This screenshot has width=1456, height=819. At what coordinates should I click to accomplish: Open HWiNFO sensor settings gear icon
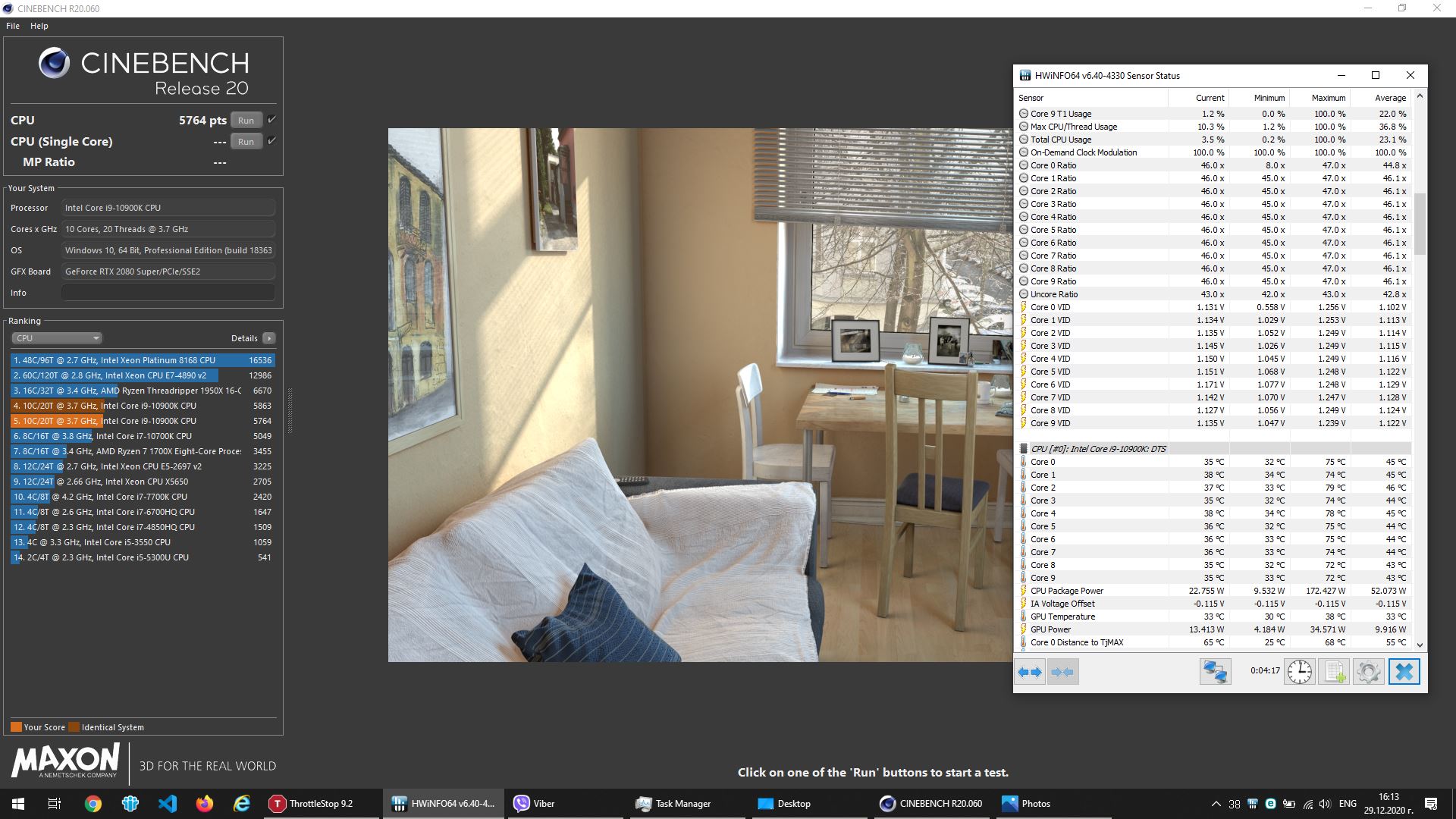1368,672
